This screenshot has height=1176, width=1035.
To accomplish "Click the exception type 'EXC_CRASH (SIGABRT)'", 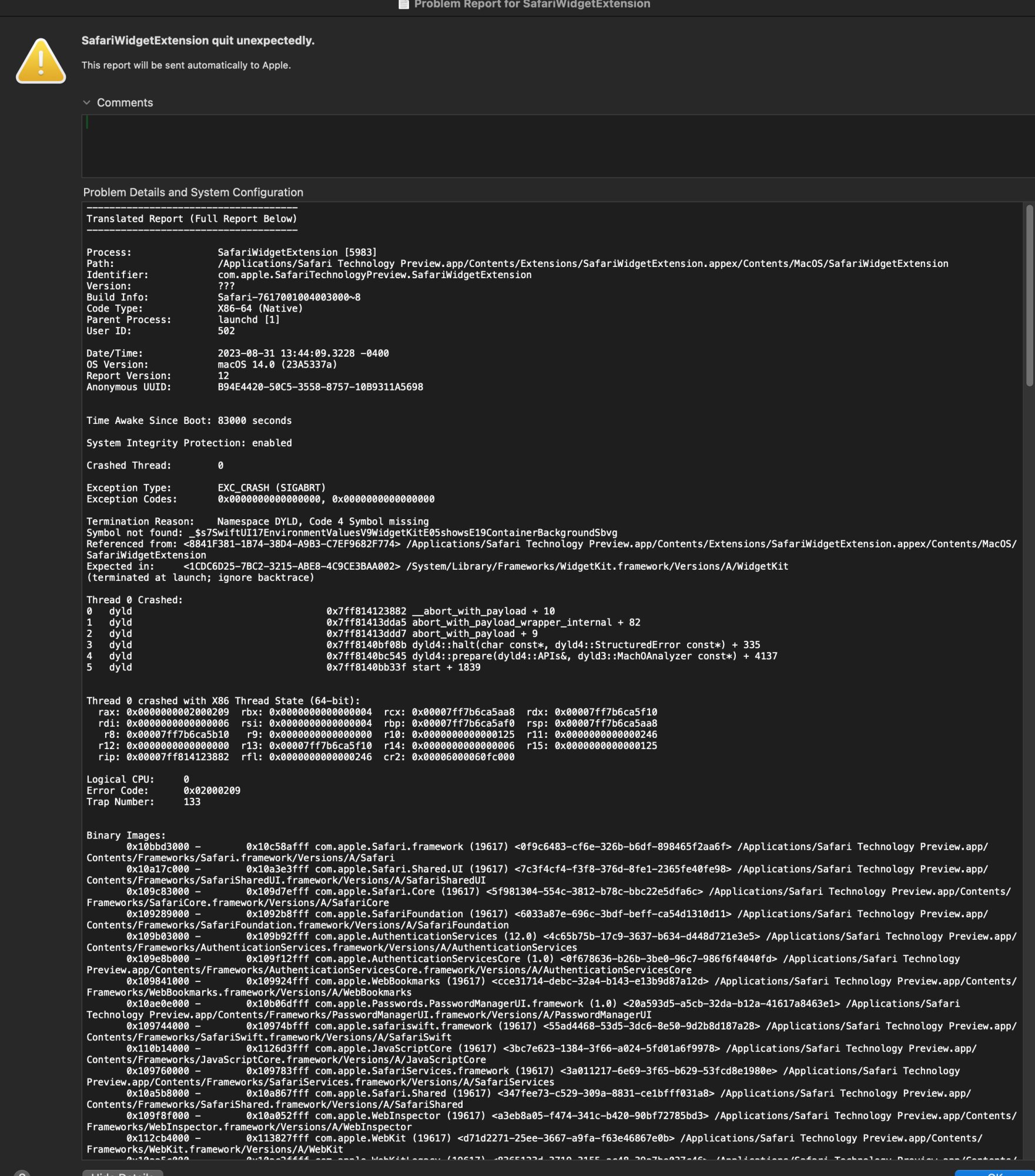I will 272,487.
